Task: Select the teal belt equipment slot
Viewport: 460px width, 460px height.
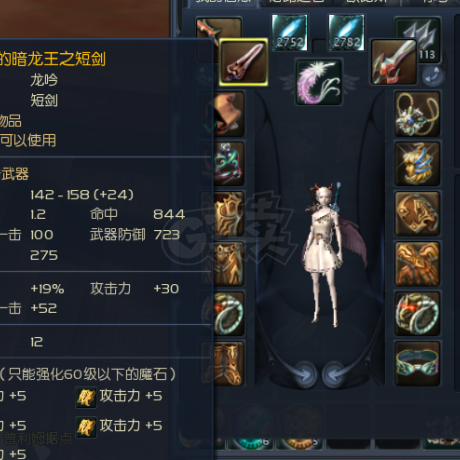Action: 417,363
